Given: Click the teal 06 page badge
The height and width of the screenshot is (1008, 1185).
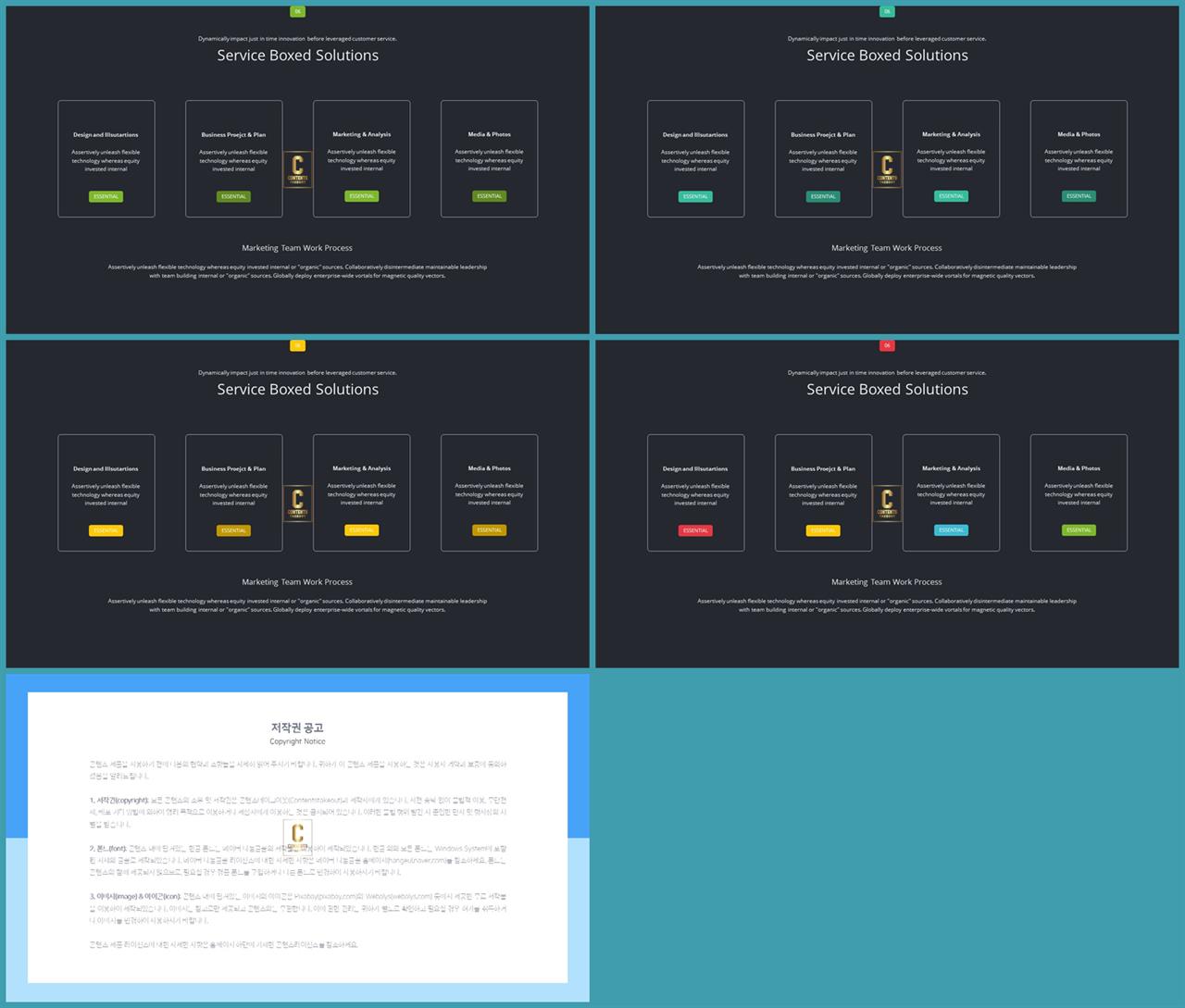Looking at the screenshot, I should click(x=887, y=12).
